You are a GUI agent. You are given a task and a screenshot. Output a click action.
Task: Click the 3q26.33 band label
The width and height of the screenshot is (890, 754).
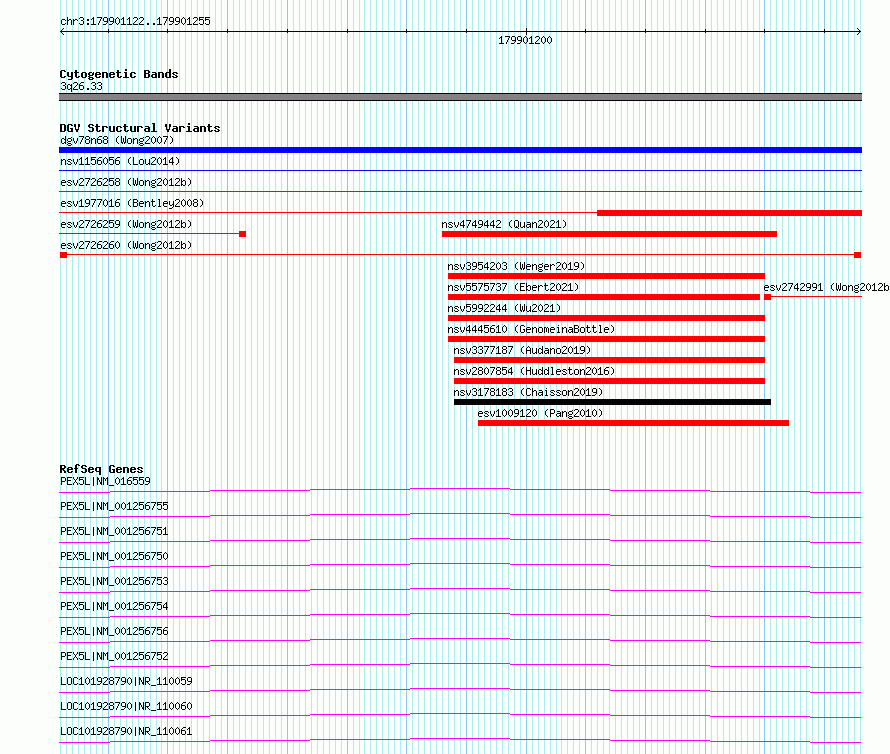81,86
